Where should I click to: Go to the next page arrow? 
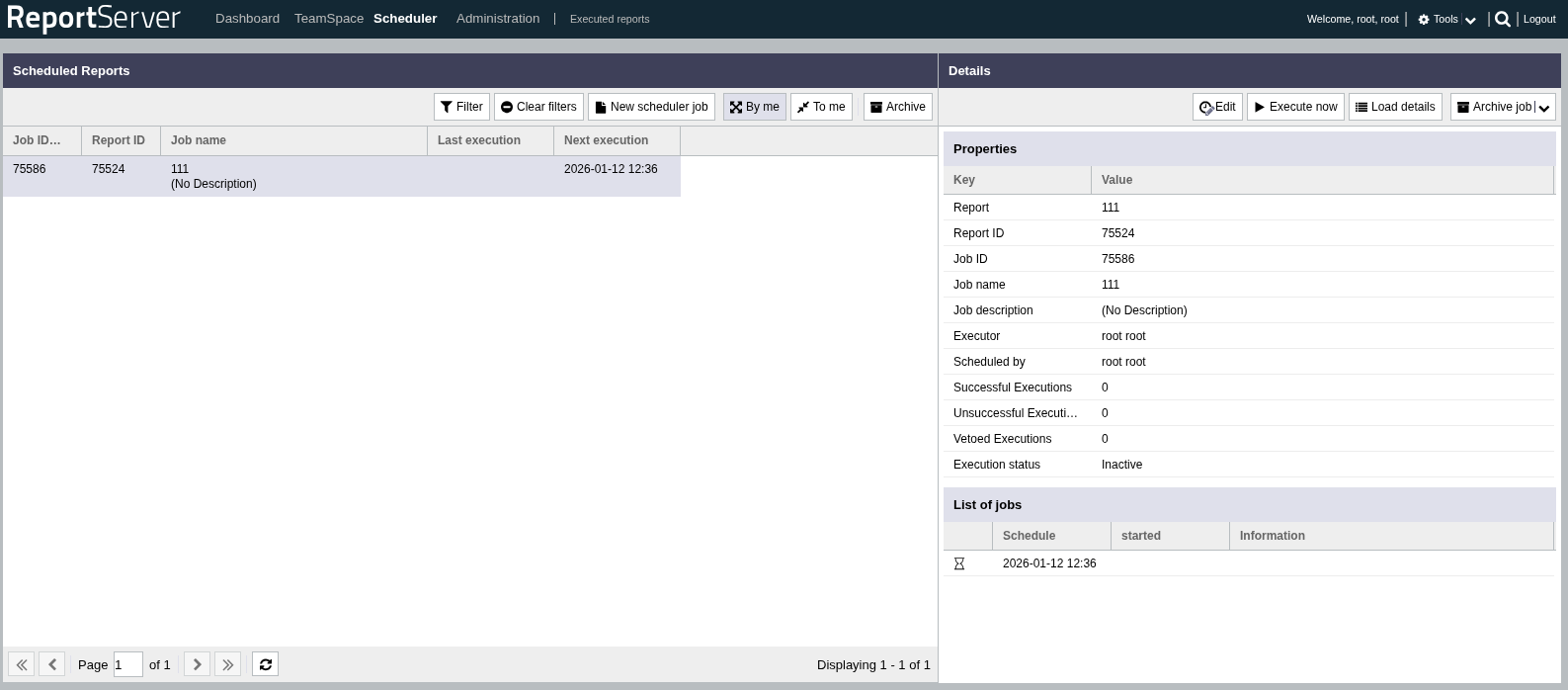coord(197,664)
